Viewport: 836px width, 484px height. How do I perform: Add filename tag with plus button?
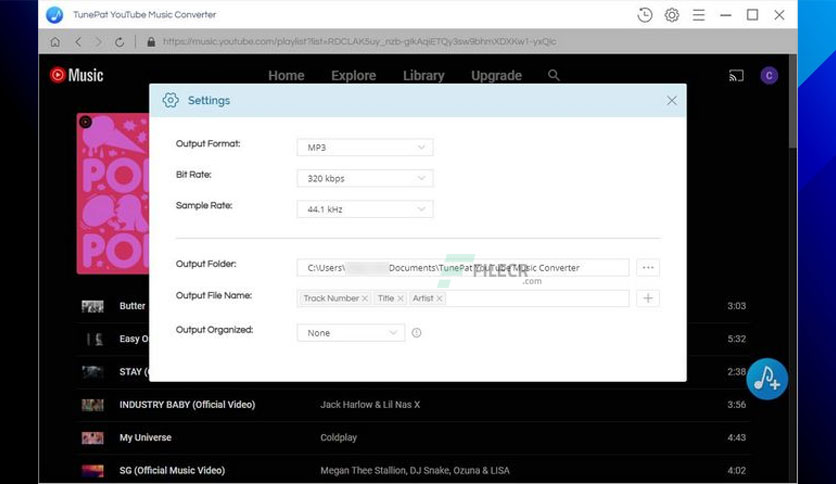(648, 299)
